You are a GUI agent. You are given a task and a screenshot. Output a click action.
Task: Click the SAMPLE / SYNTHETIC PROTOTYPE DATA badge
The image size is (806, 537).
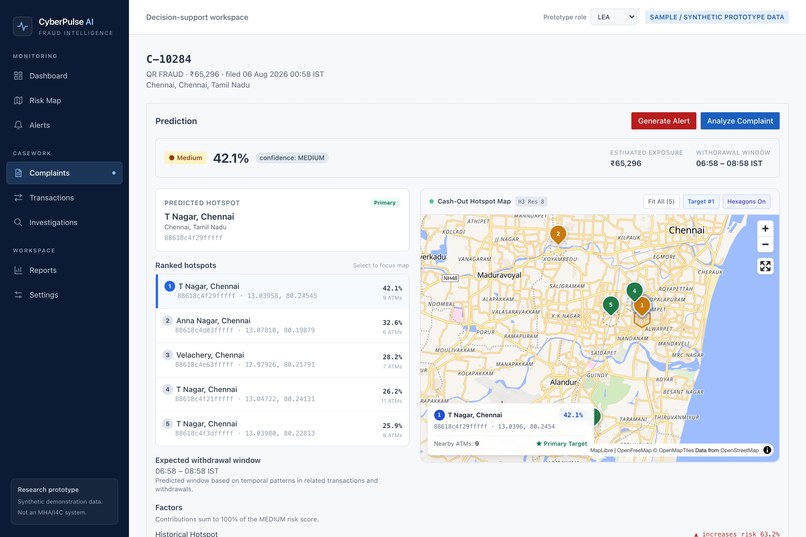[717, 17]
